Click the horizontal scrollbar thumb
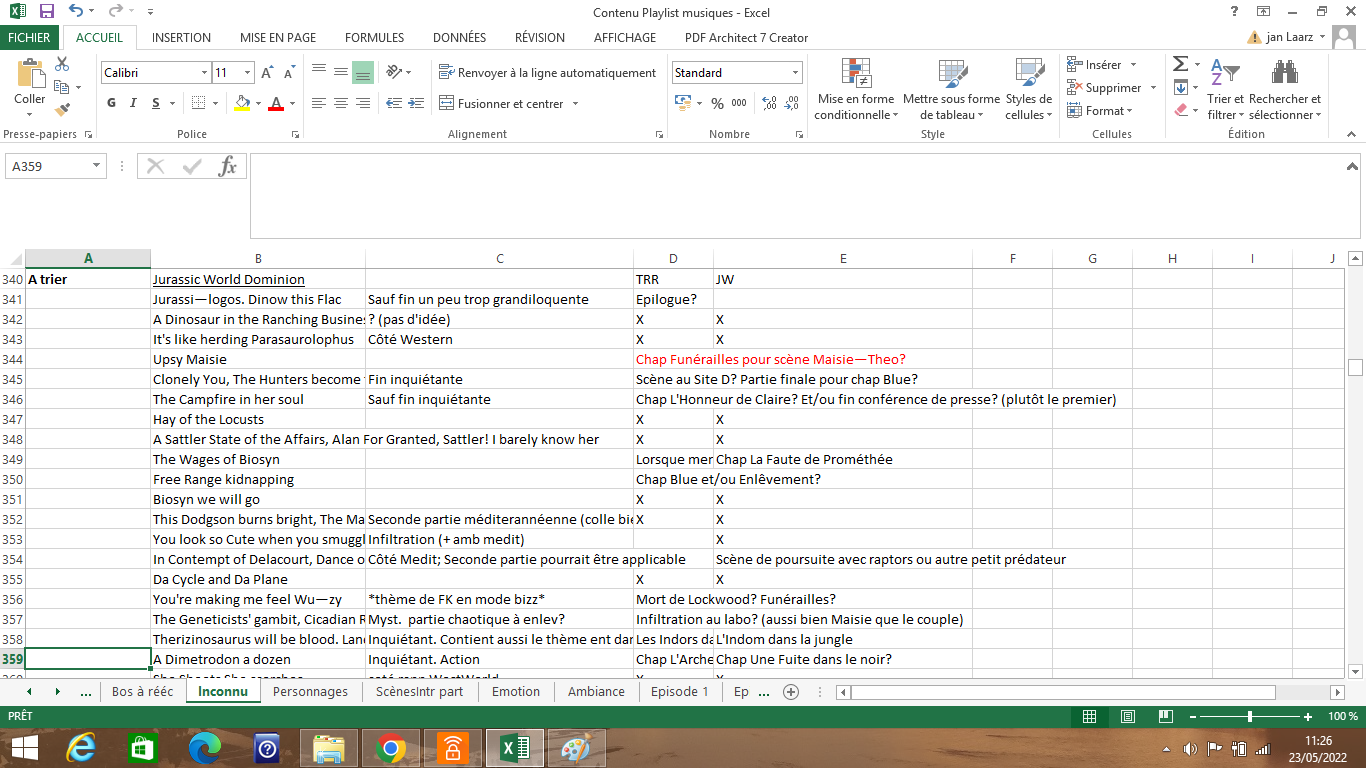The height and width of the screenshot is (768, 1366). tap(1063, 692)
